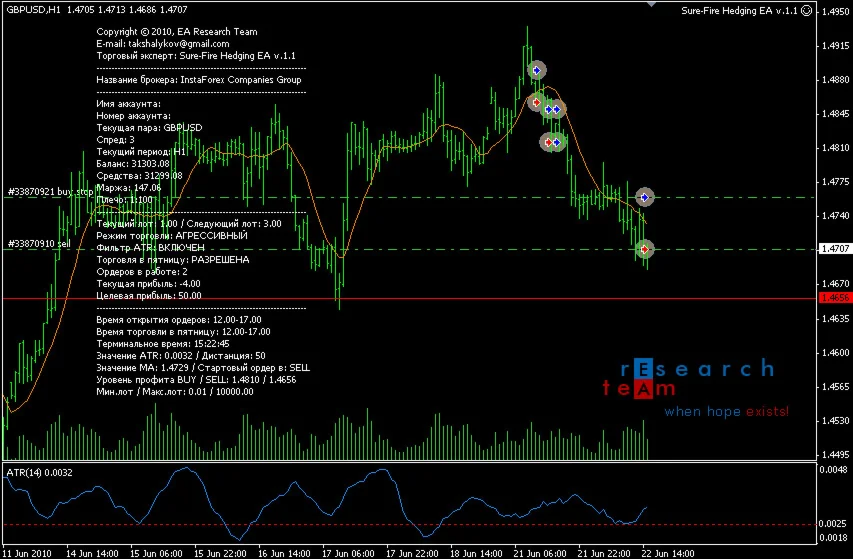Click the red arrow on the sell order line
The height and width of the screenshot is (559, 853).
[645, 250]
